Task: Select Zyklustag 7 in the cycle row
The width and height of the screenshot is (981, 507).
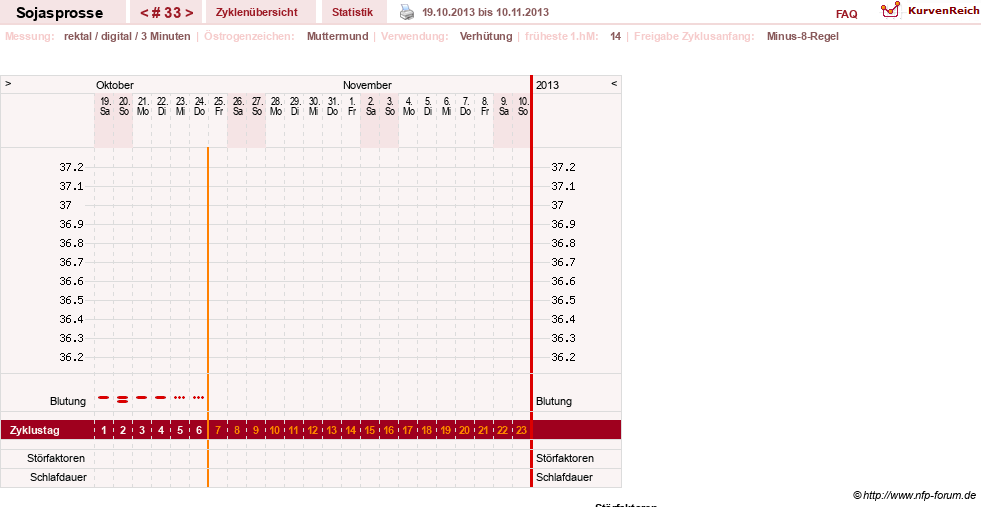Action: pos(218,430)
